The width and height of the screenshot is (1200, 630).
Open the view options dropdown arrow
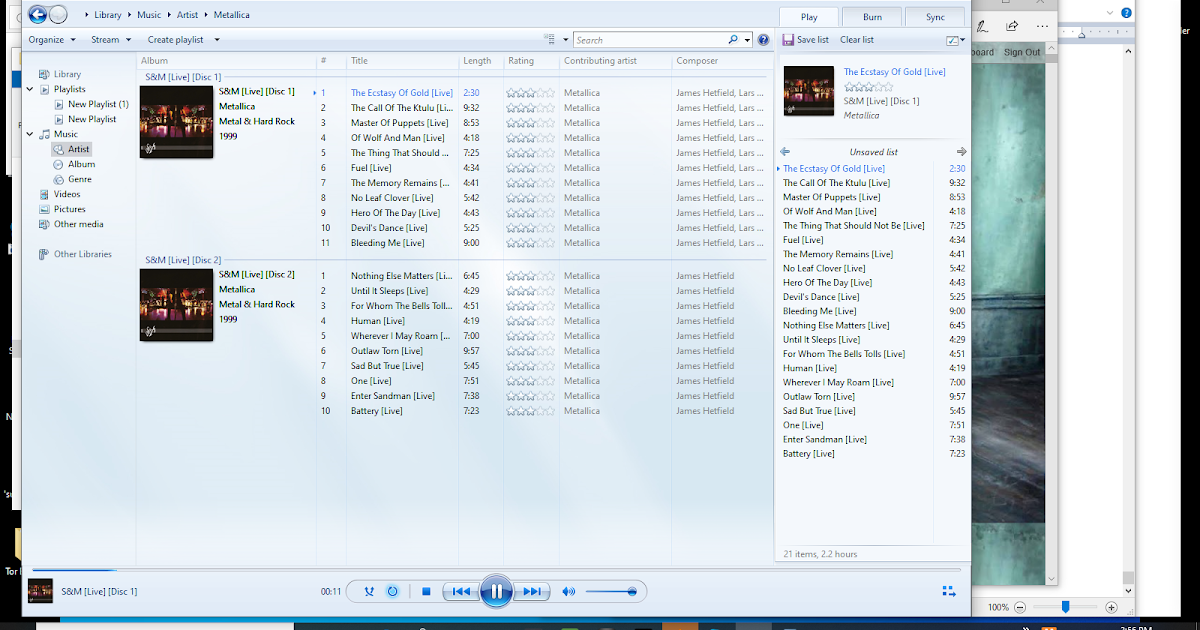(565, 40)
